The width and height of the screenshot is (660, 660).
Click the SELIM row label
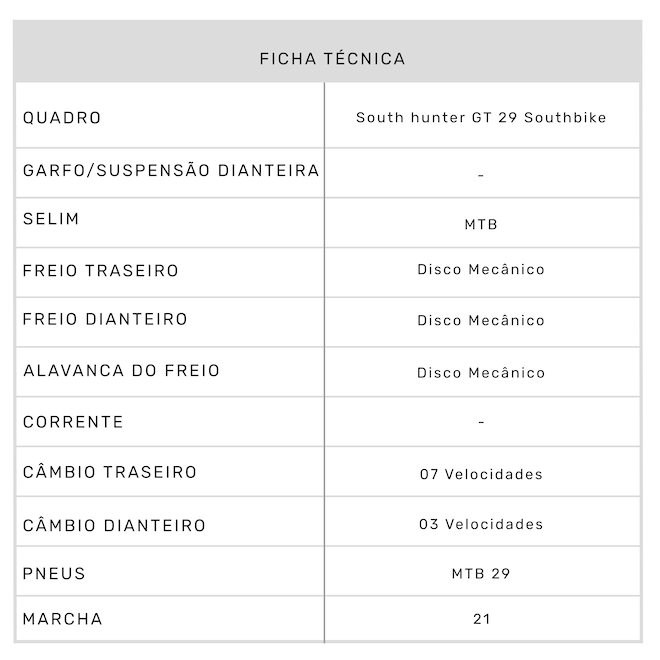51,219
